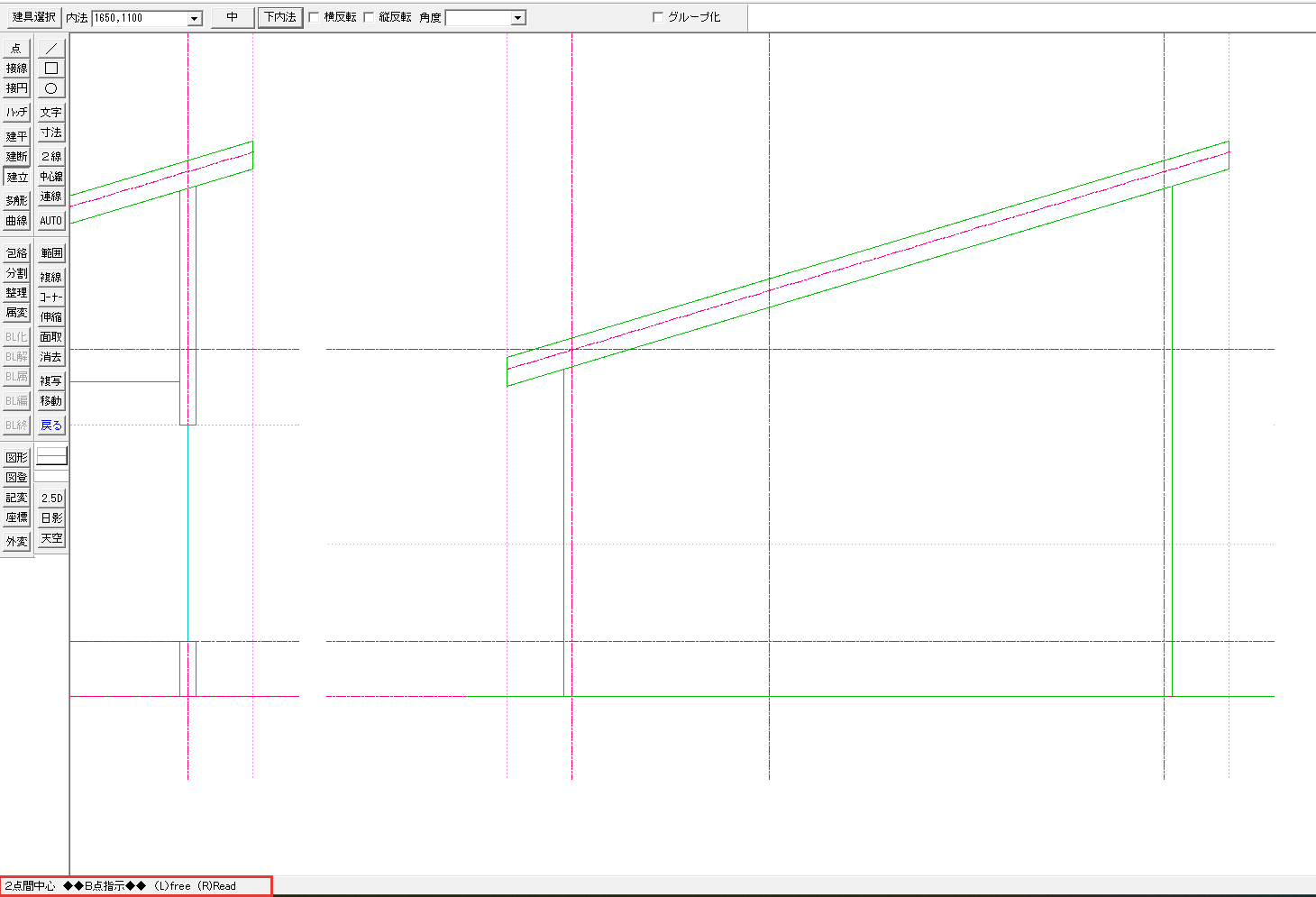Select the ハッチ hatch tool

(x=17, y=113)
